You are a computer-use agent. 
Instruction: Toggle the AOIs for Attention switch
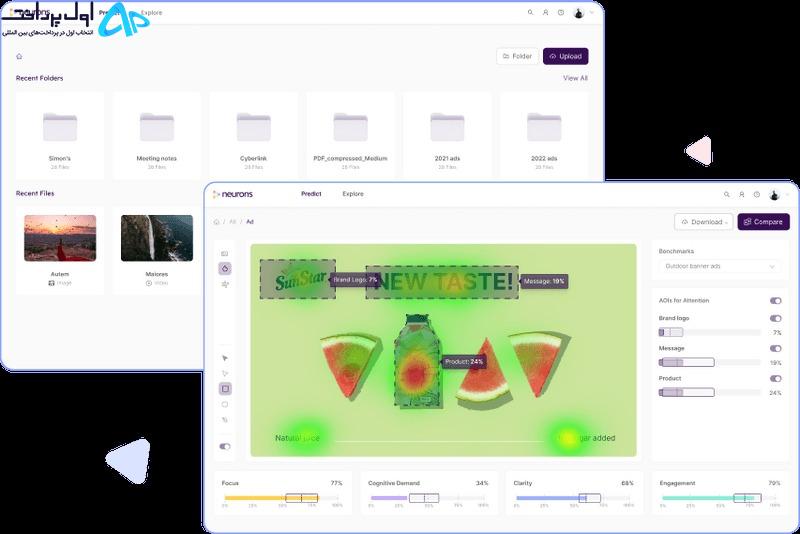(x=776, y=301)
